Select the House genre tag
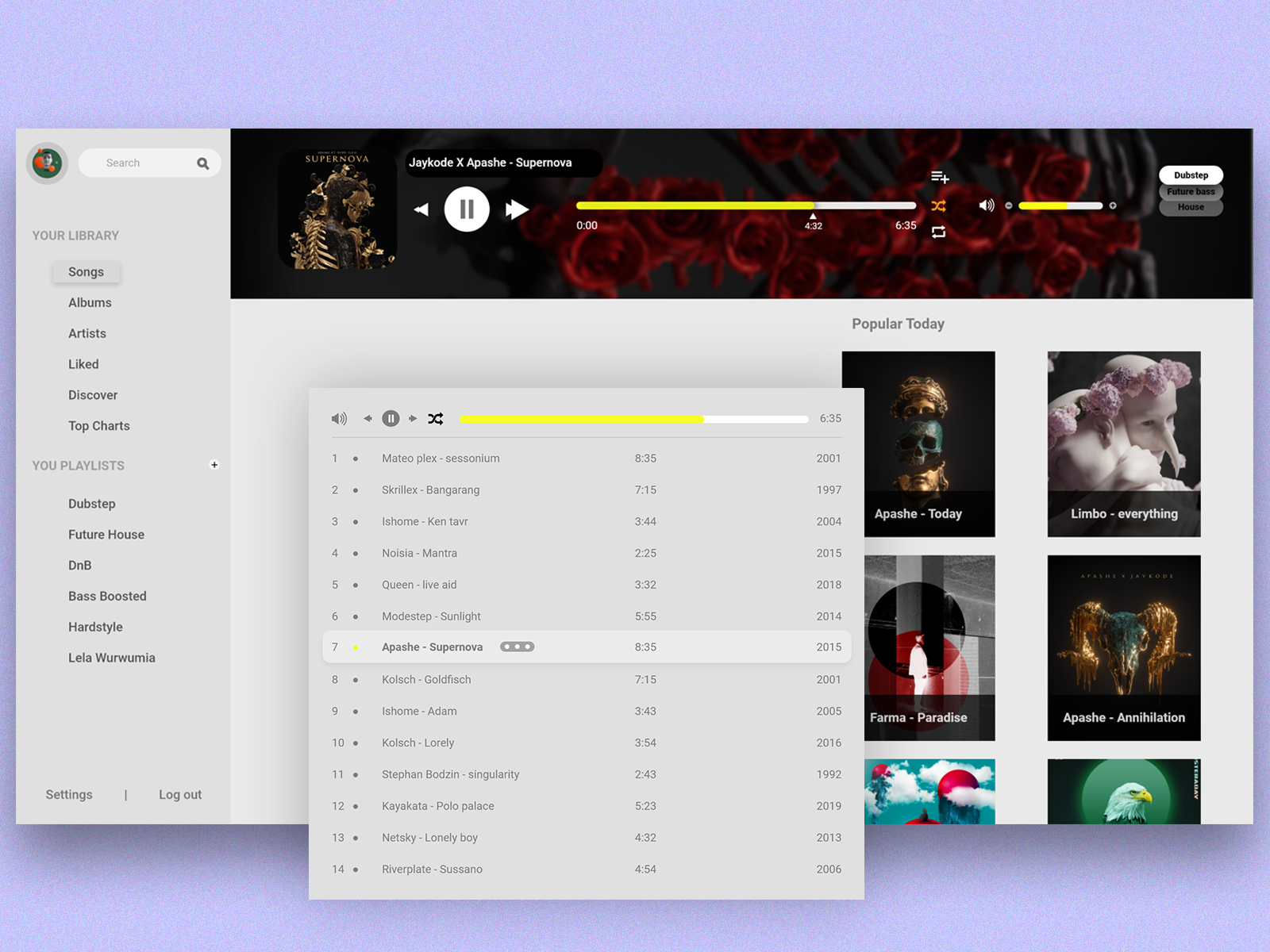This screenshot has width=1270, height=952. pyautogui.click(x=1191, y=207)
